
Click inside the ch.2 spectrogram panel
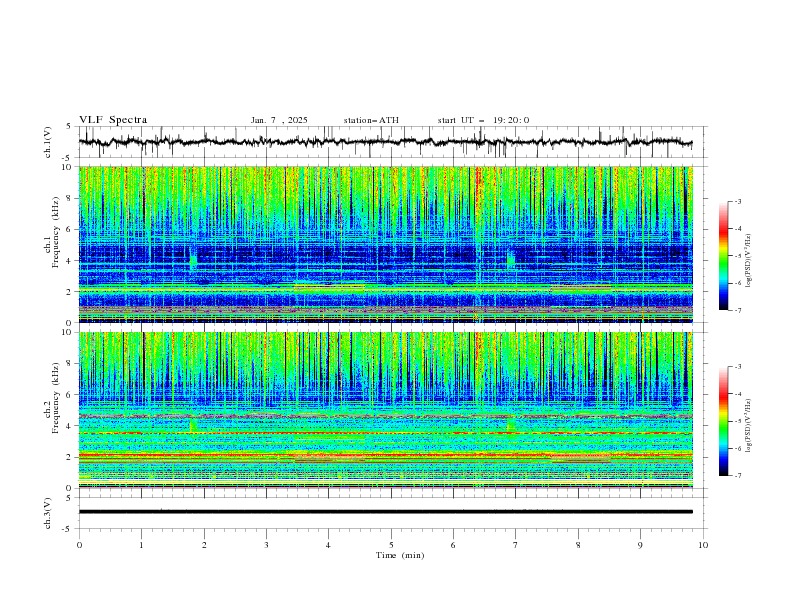pyautogui.click(x=385, y=410)
